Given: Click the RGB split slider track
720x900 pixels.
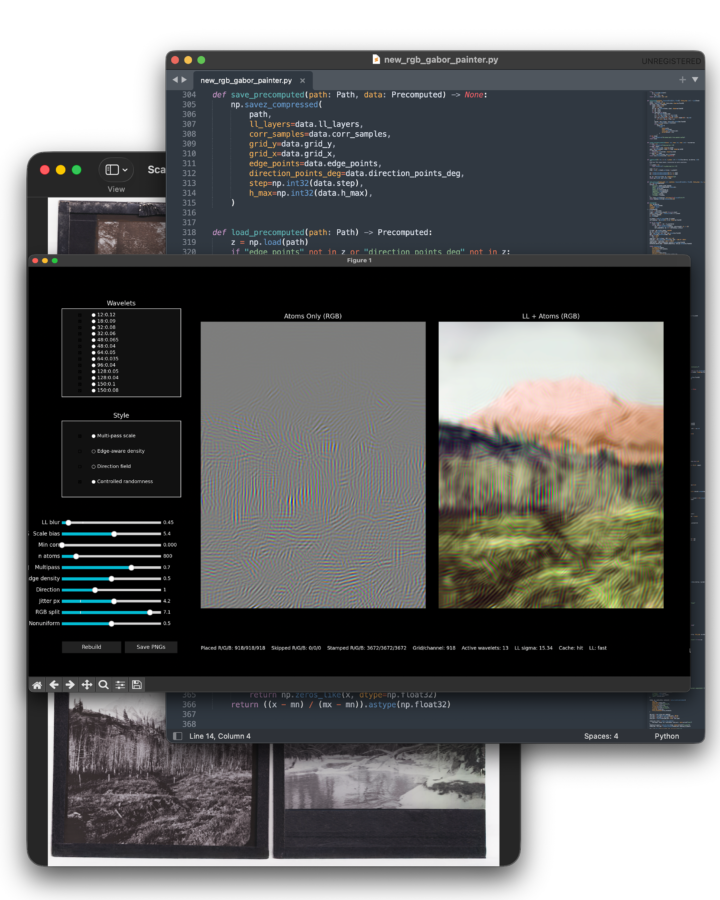Looking at the screenshot, I should coord(111,612).
